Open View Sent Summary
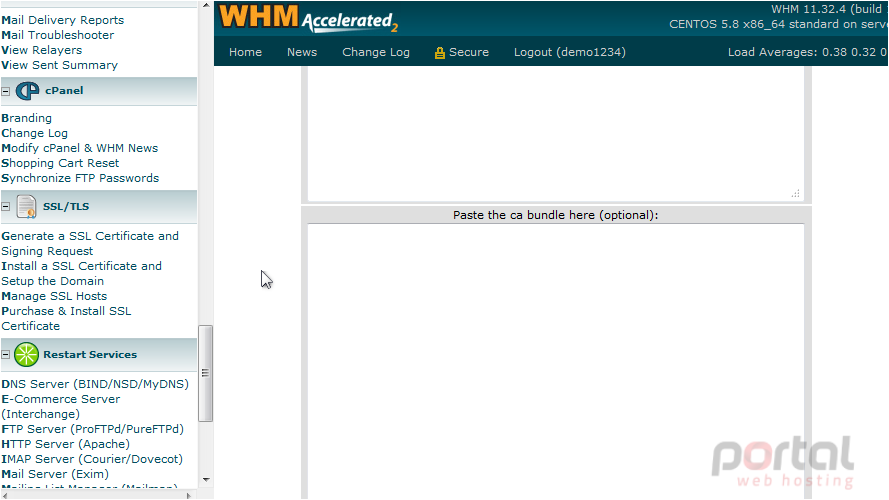Screen dimensions: 889x500 (x=60, y=65)
